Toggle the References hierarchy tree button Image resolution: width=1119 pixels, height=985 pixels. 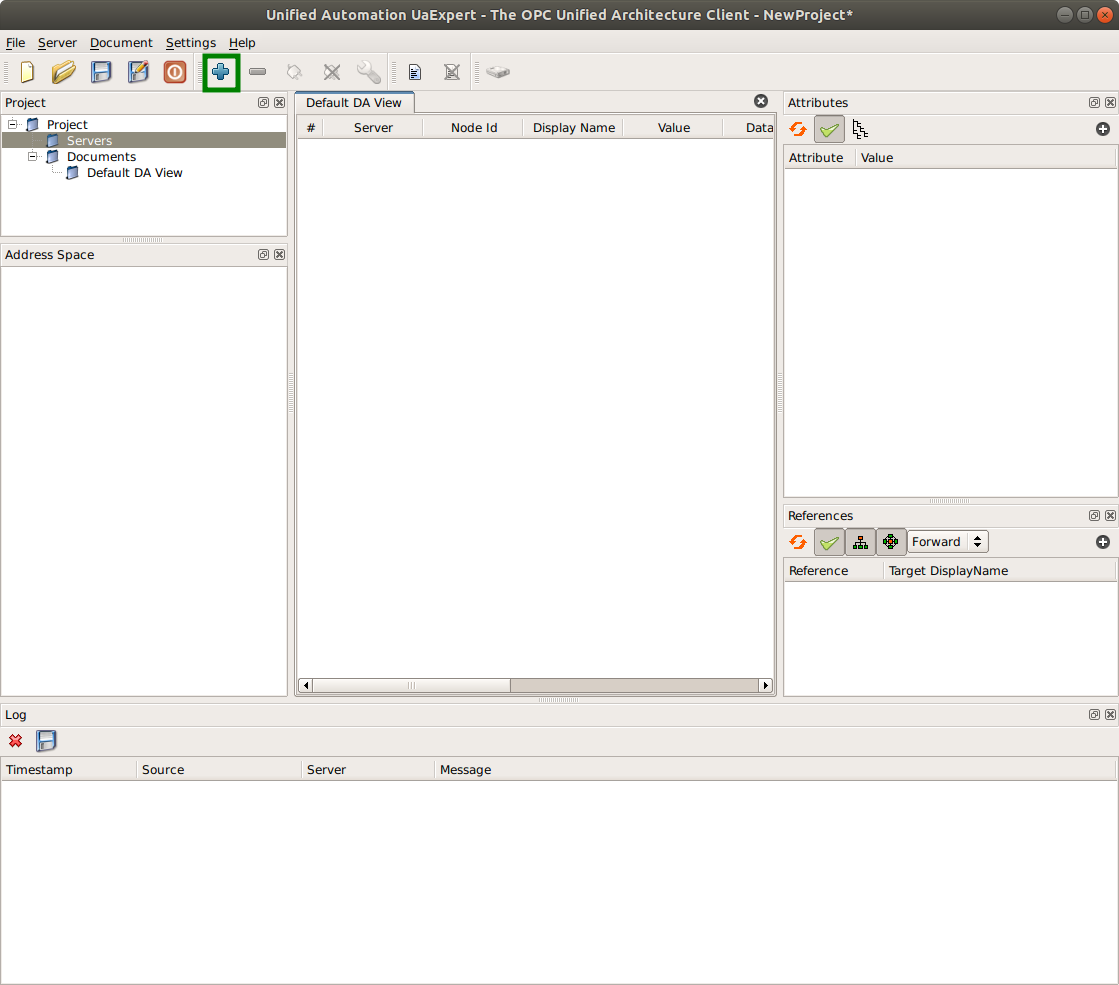click(x=861, y=542)
